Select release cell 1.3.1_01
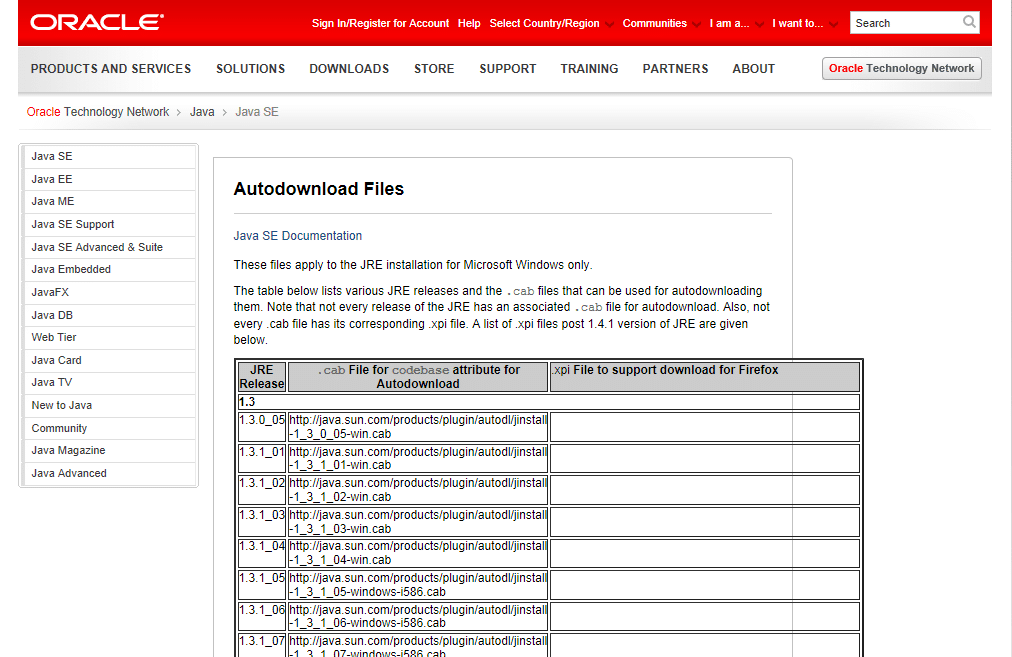The height and width of the screenshot is (657, 1012). coord(261,458)
